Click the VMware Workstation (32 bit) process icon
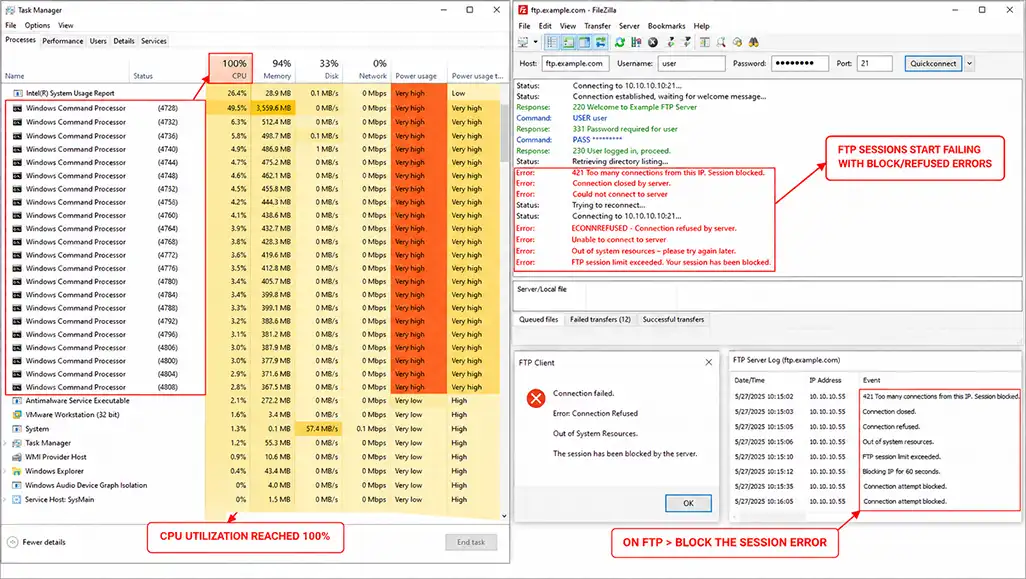Image resolution: width=1026 pixels, height=579 pixels. (x=17, y=415)
